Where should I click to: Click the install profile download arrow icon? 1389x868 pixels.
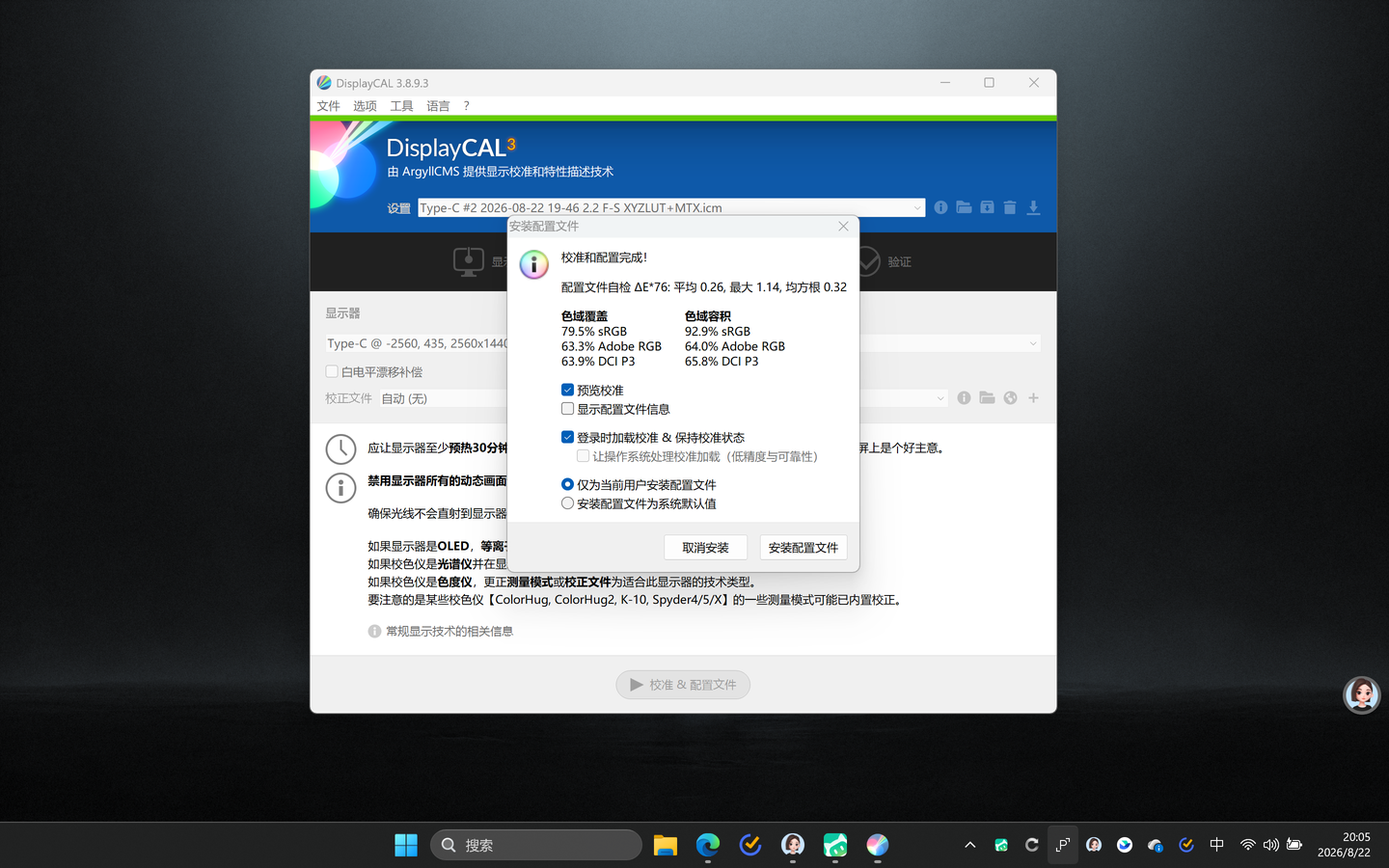1033,207
